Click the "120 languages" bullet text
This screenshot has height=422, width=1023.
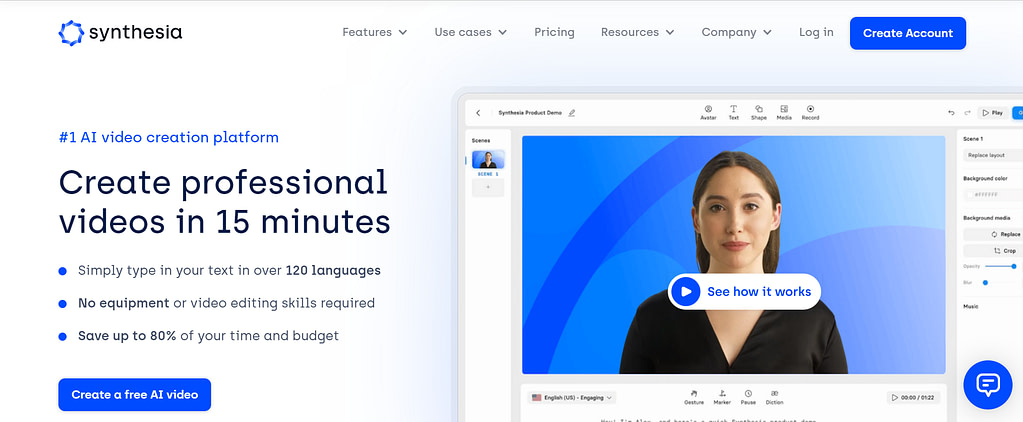pos(333,270)
